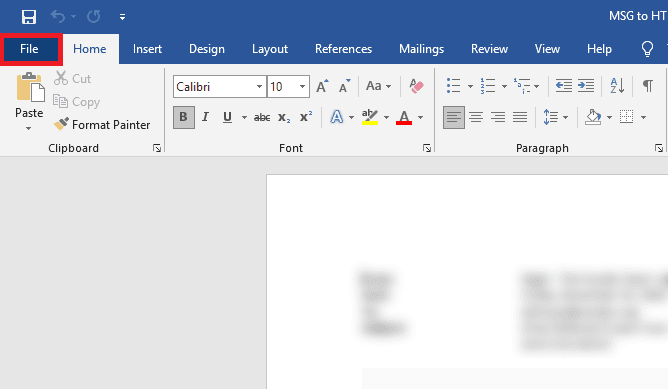Expand underline style dropdown arrow

tap(244, 118)
